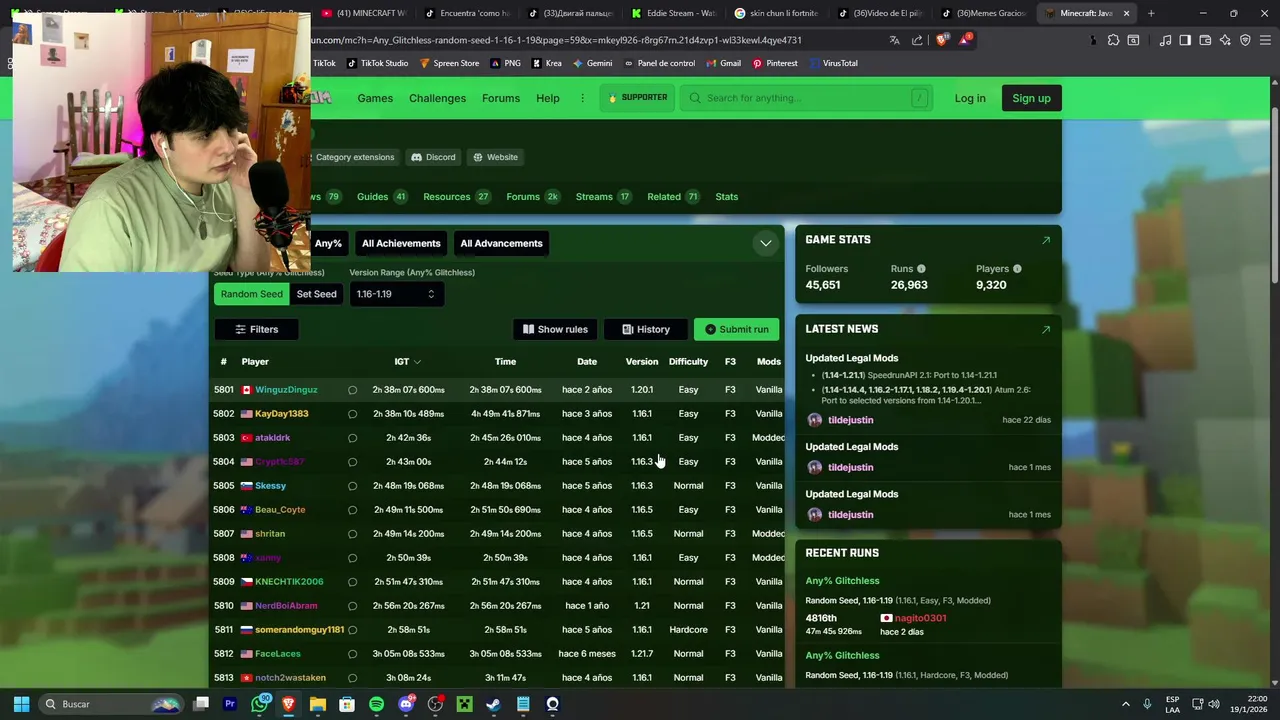The height and width of the screenshot is (720, 1280).
Task: Open the Related tab
Action: coord(673,197)
